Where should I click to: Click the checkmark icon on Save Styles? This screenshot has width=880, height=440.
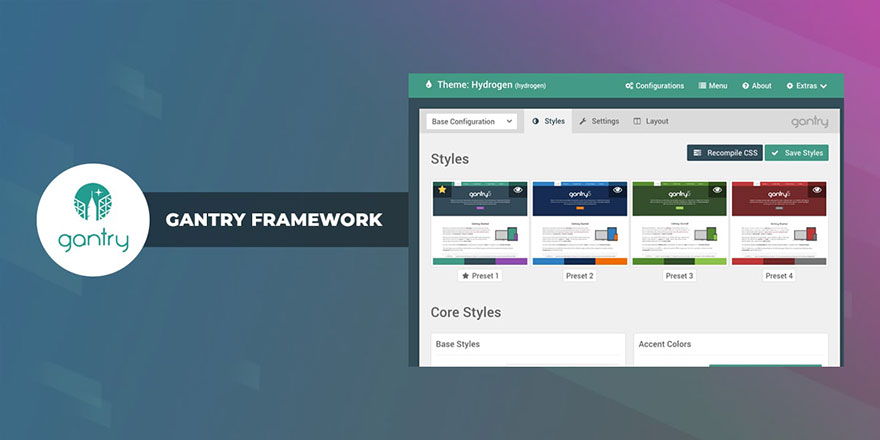[775, 153]
